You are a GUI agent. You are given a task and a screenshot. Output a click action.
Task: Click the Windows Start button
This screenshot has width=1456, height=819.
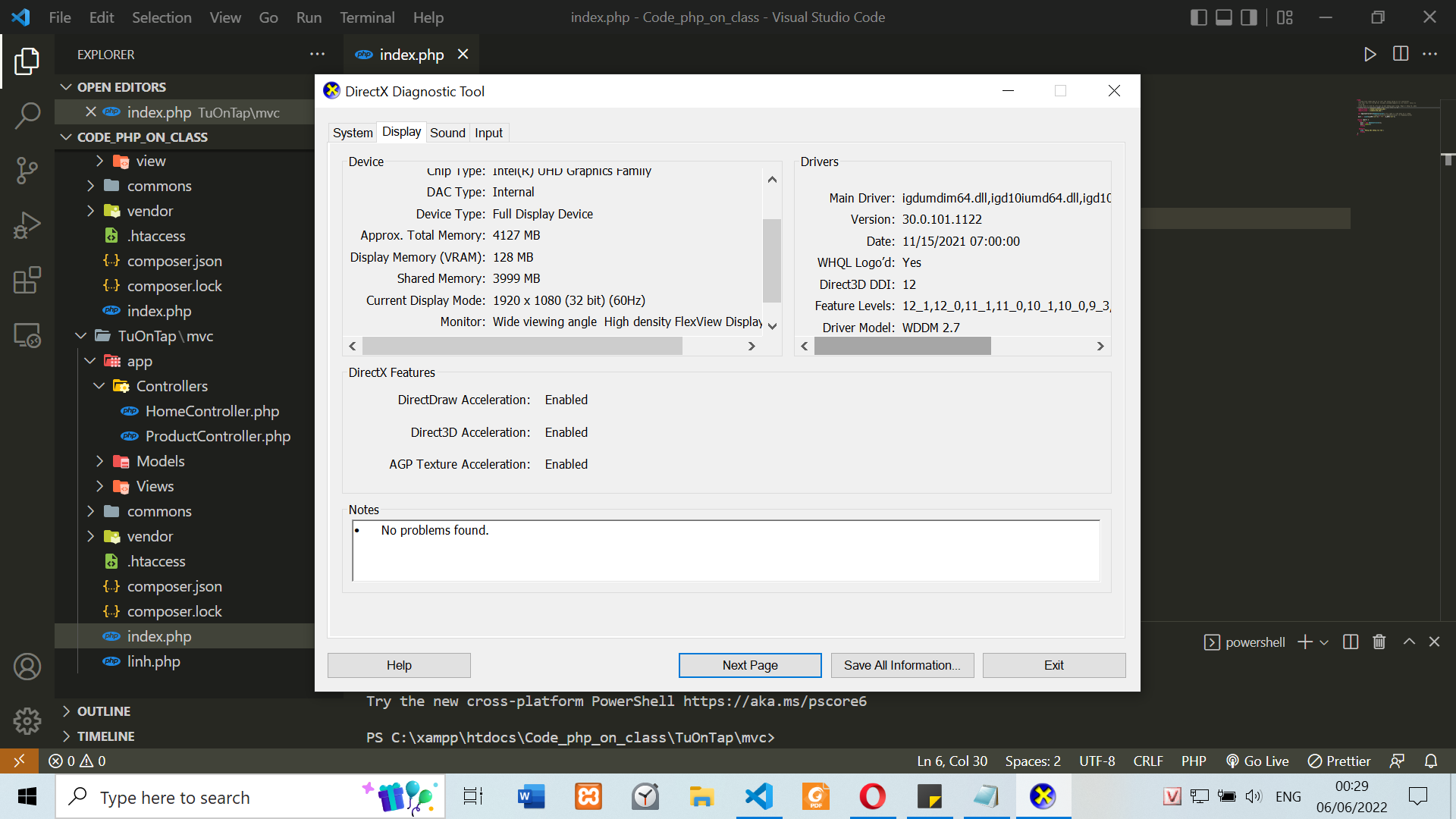click(27, 796)
